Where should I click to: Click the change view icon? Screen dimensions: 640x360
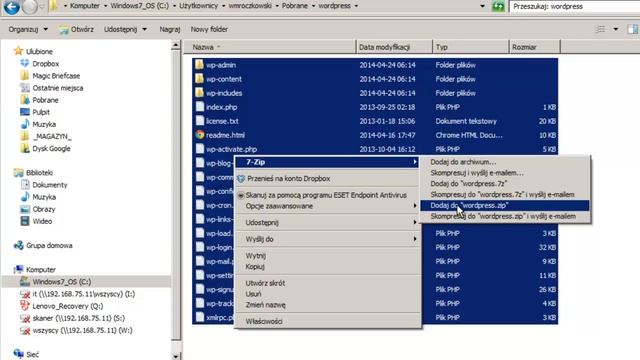[600, 29]
